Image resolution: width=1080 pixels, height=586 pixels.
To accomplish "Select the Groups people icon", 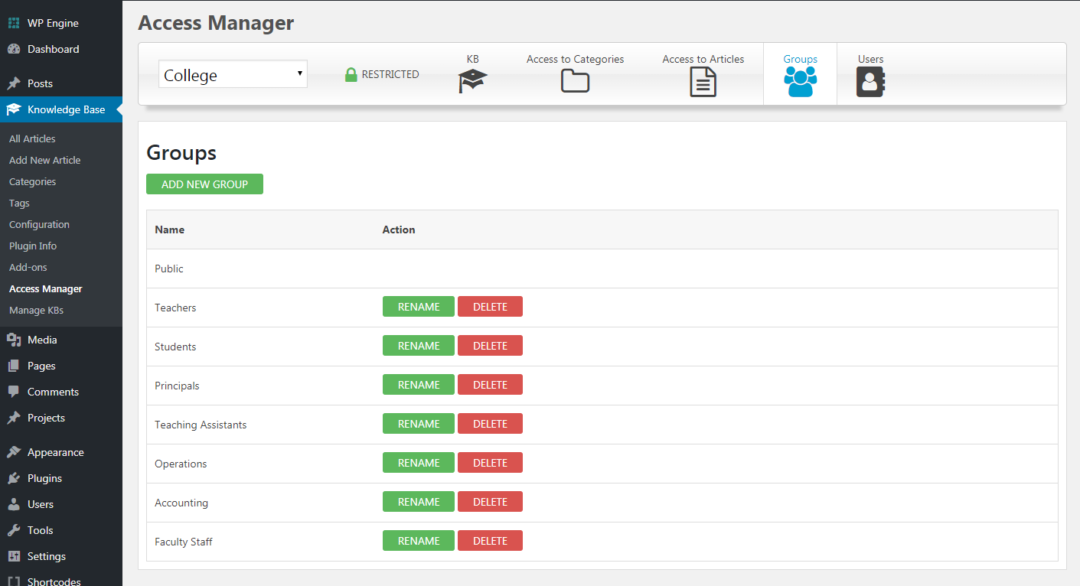I will click(799, 81).
